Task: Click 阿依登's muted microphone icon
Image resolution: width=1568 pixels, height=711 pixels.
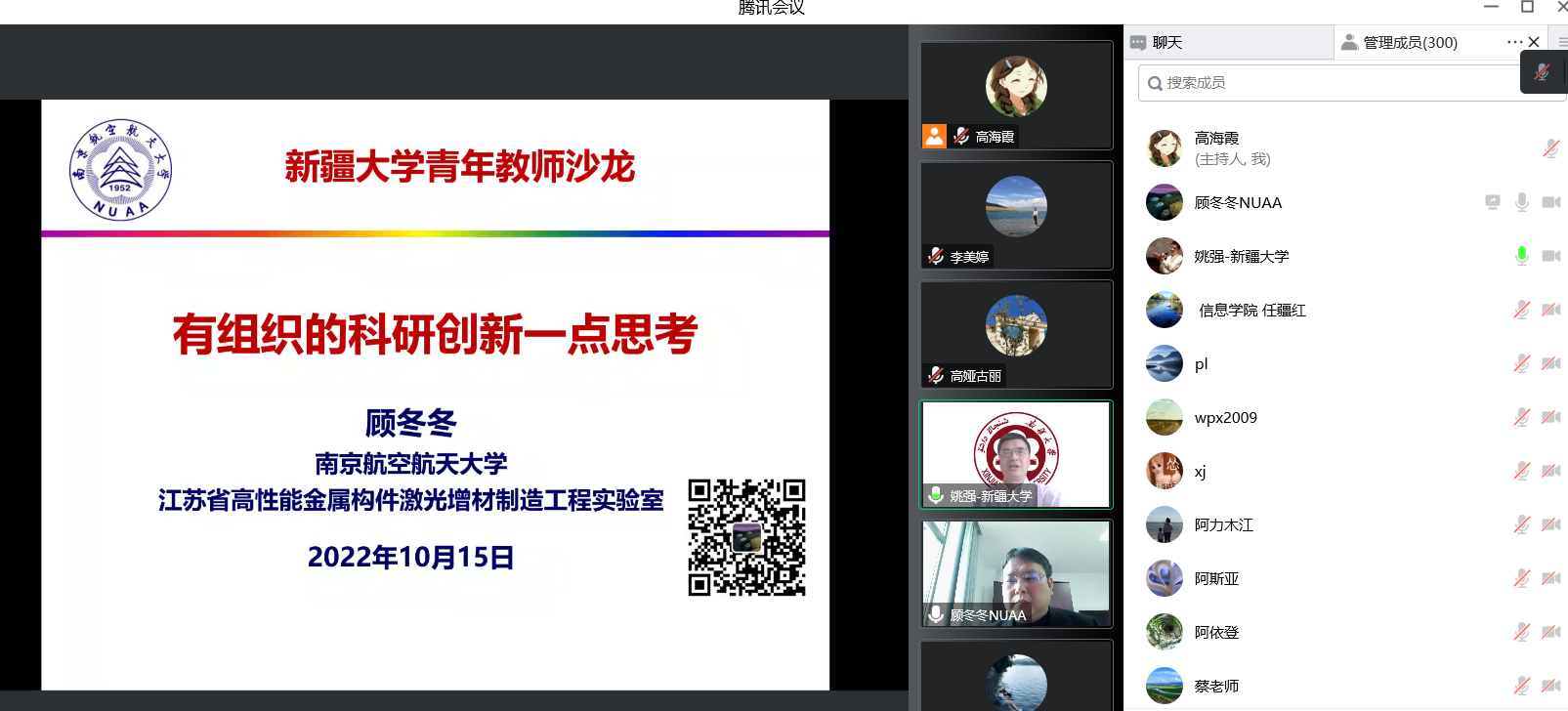Action: pos(1521,632)
